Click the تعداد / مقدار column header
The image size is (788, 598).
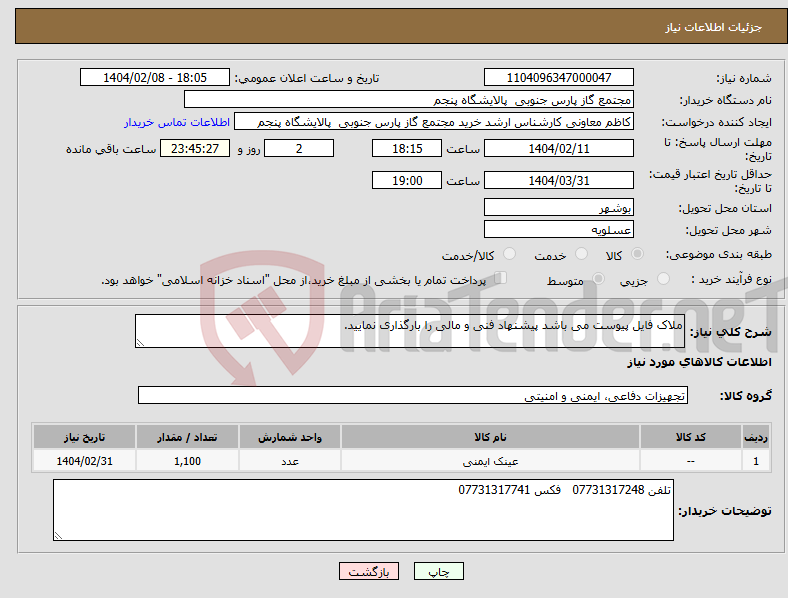187,437
